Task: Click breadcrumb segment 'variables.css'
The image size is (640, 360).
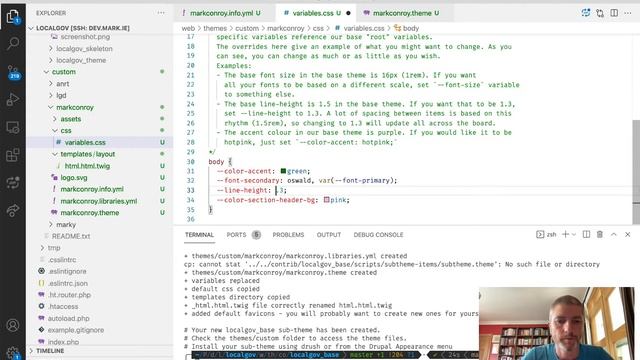Action: click(x=364, y=28)
